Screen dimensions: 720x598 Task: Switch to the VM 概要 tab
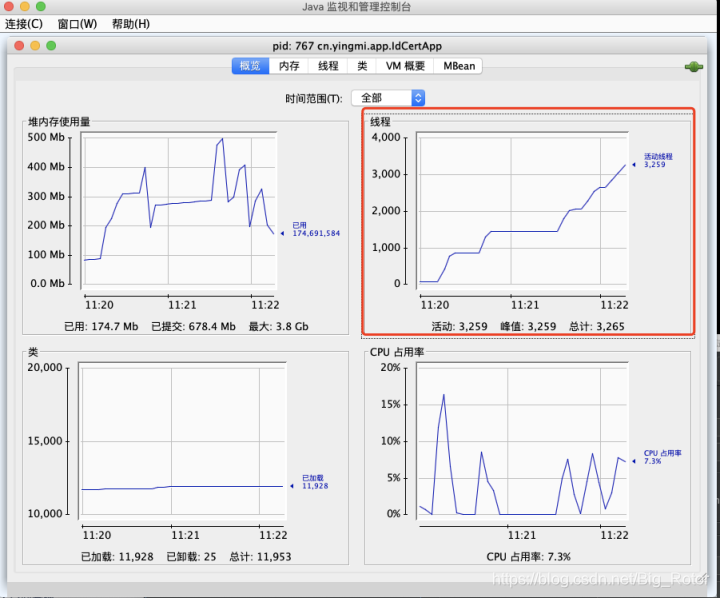[x=405, y=66]
